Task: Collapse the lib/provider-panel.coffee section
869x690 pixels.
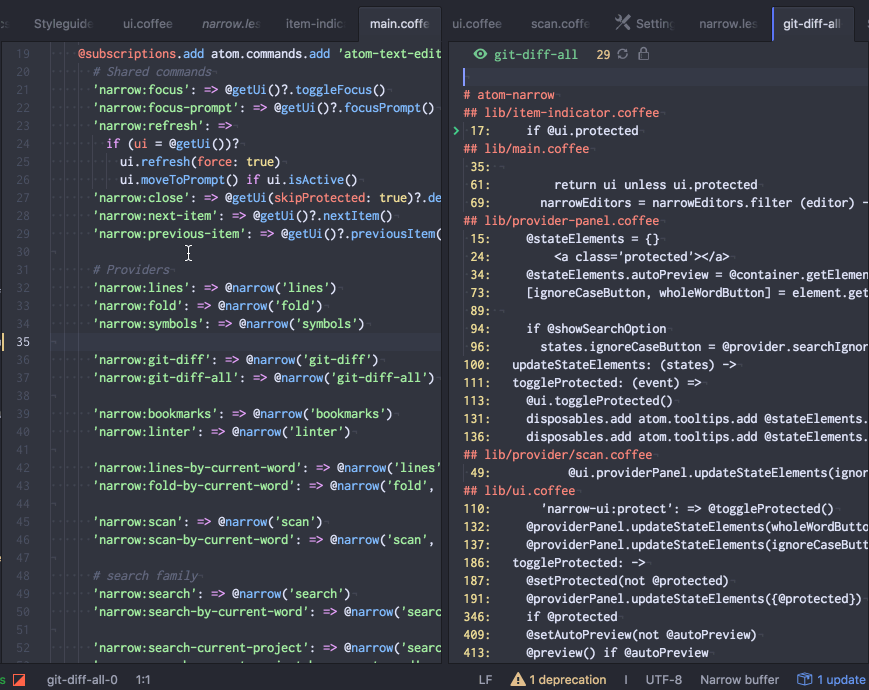Action: coord(557,220)
